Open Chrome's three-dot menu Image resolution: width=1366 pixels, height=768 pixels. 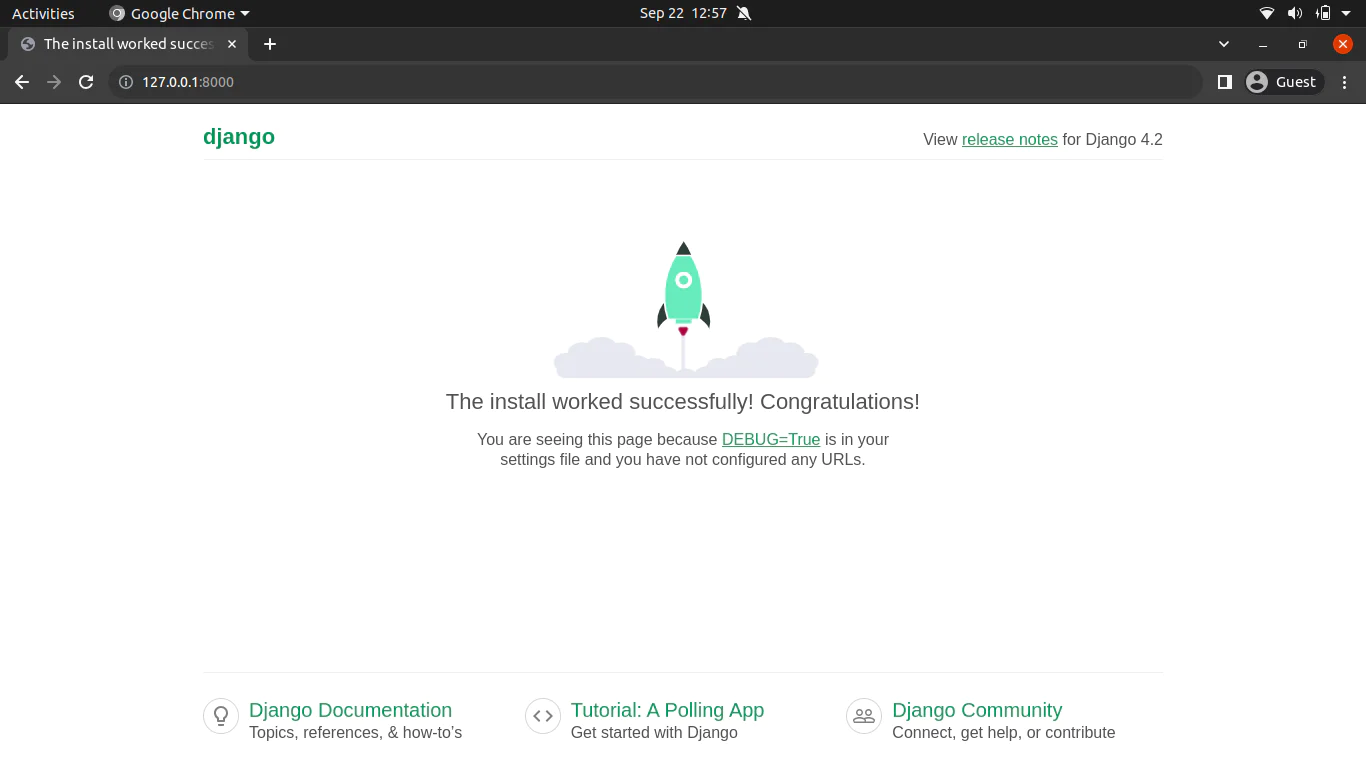point(1345,82)
